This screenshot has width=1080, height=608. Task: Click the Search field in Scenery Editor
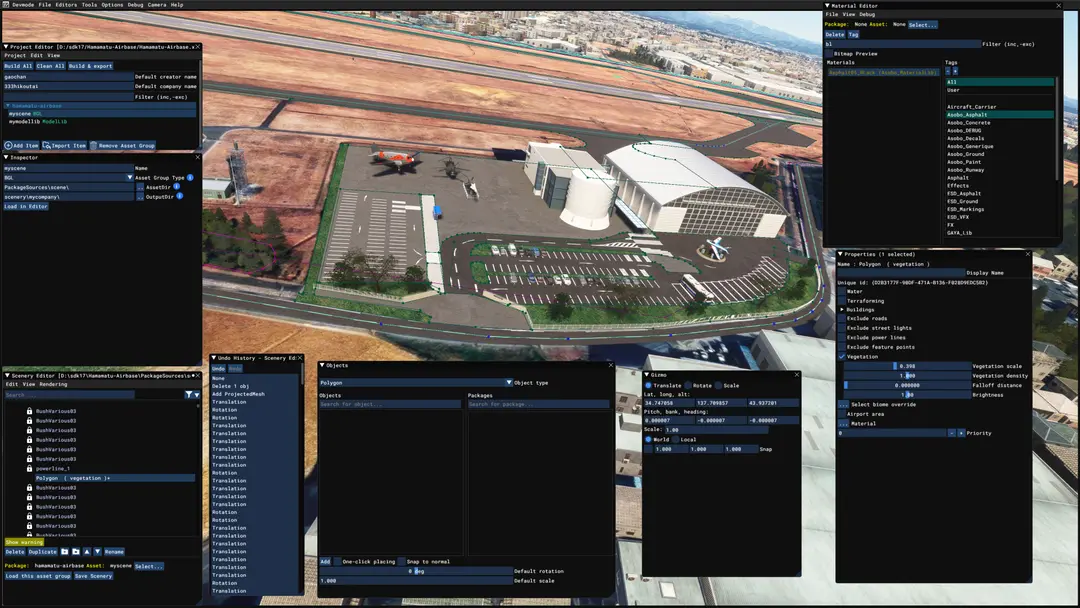click(x=69, y=395)
